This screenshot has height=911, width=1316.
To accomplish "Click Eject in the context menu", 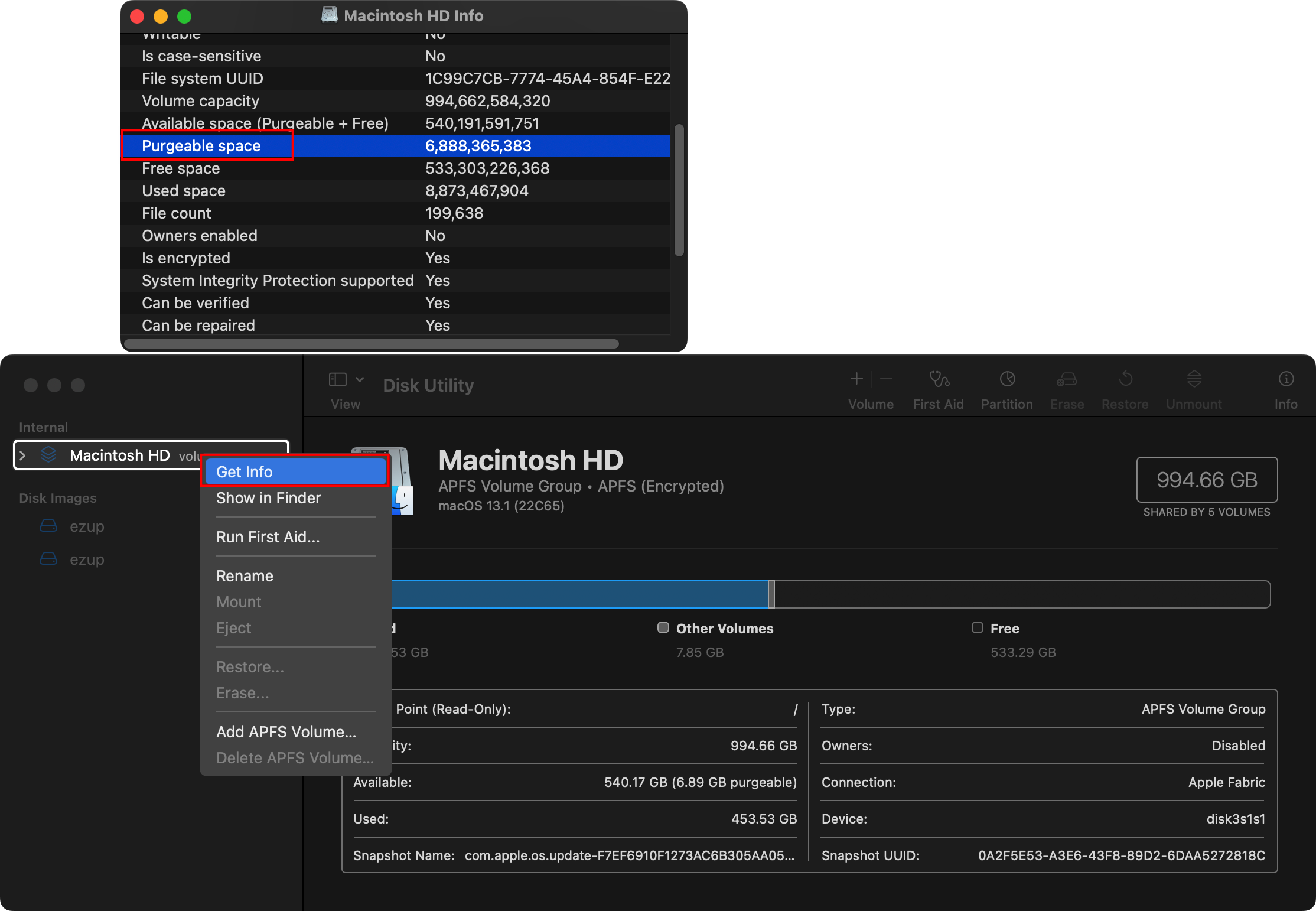I will click(295, 628).
